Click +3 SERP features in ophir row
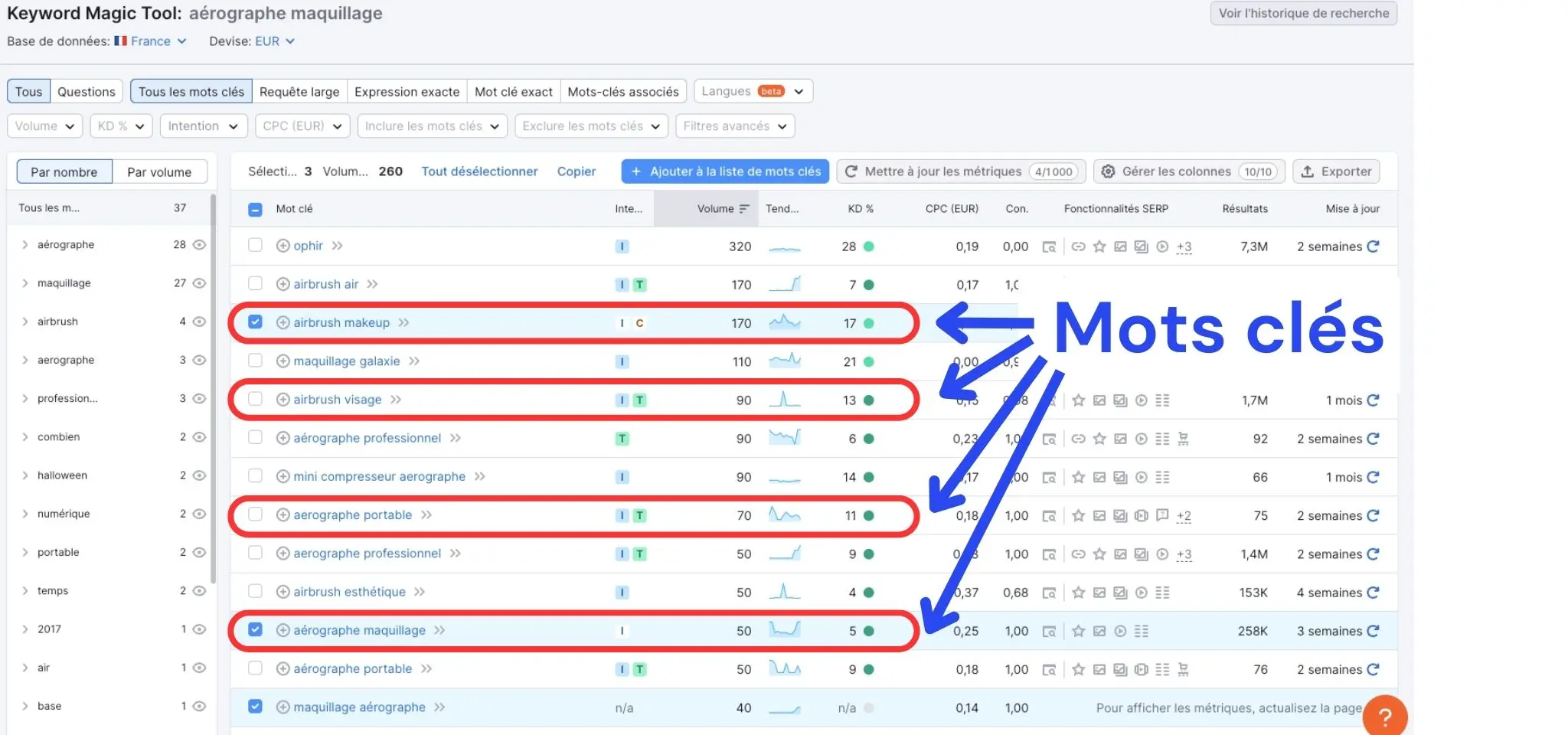Viewport: 1568px width, 735px height. coord(1184,247)
